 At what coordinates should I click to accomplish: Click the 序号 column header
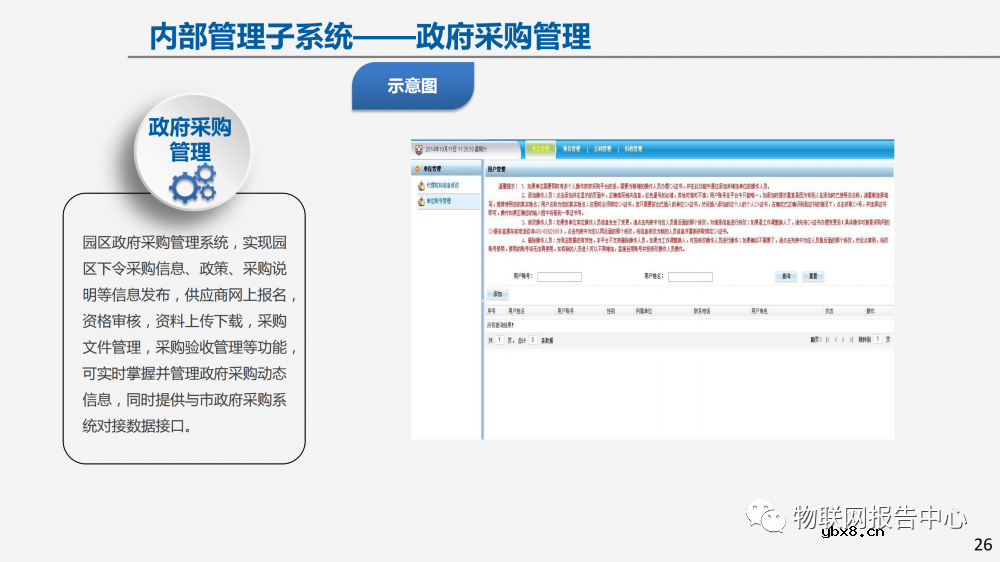pos(491,311)
